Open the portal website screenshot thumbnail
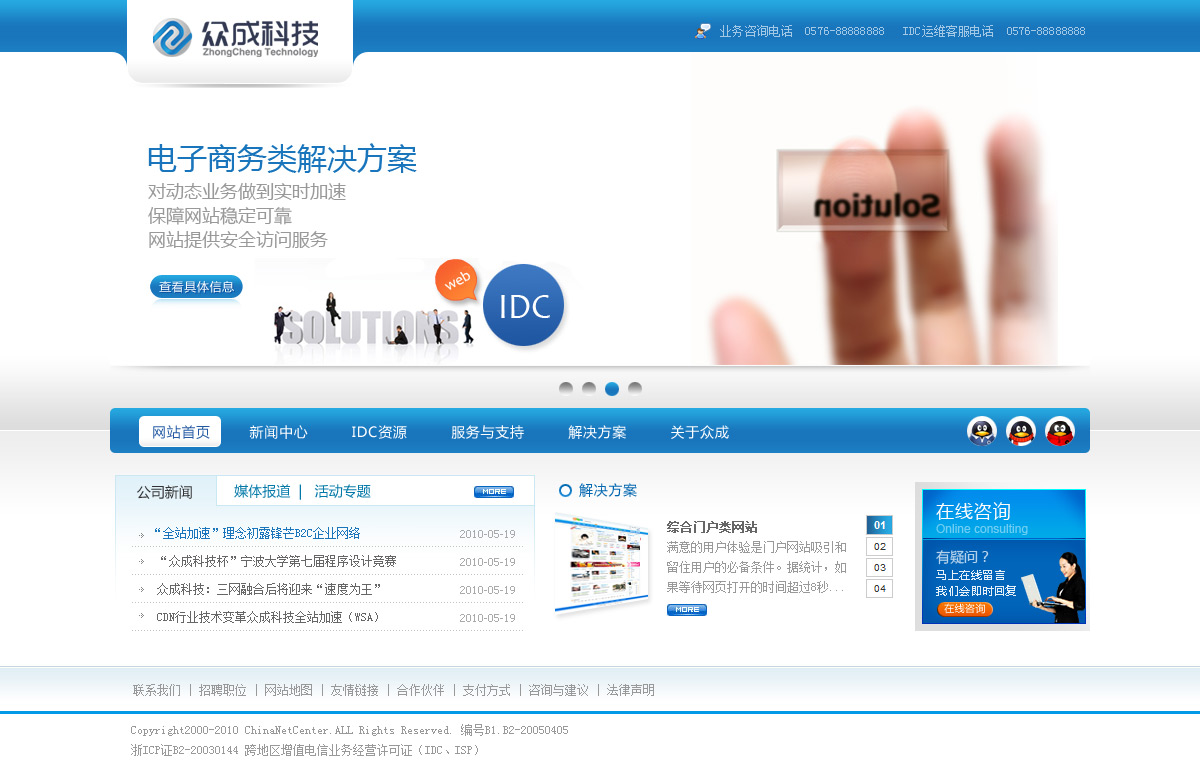Image resolution: width=1200 pixels, height=772 pixels. 602,560
